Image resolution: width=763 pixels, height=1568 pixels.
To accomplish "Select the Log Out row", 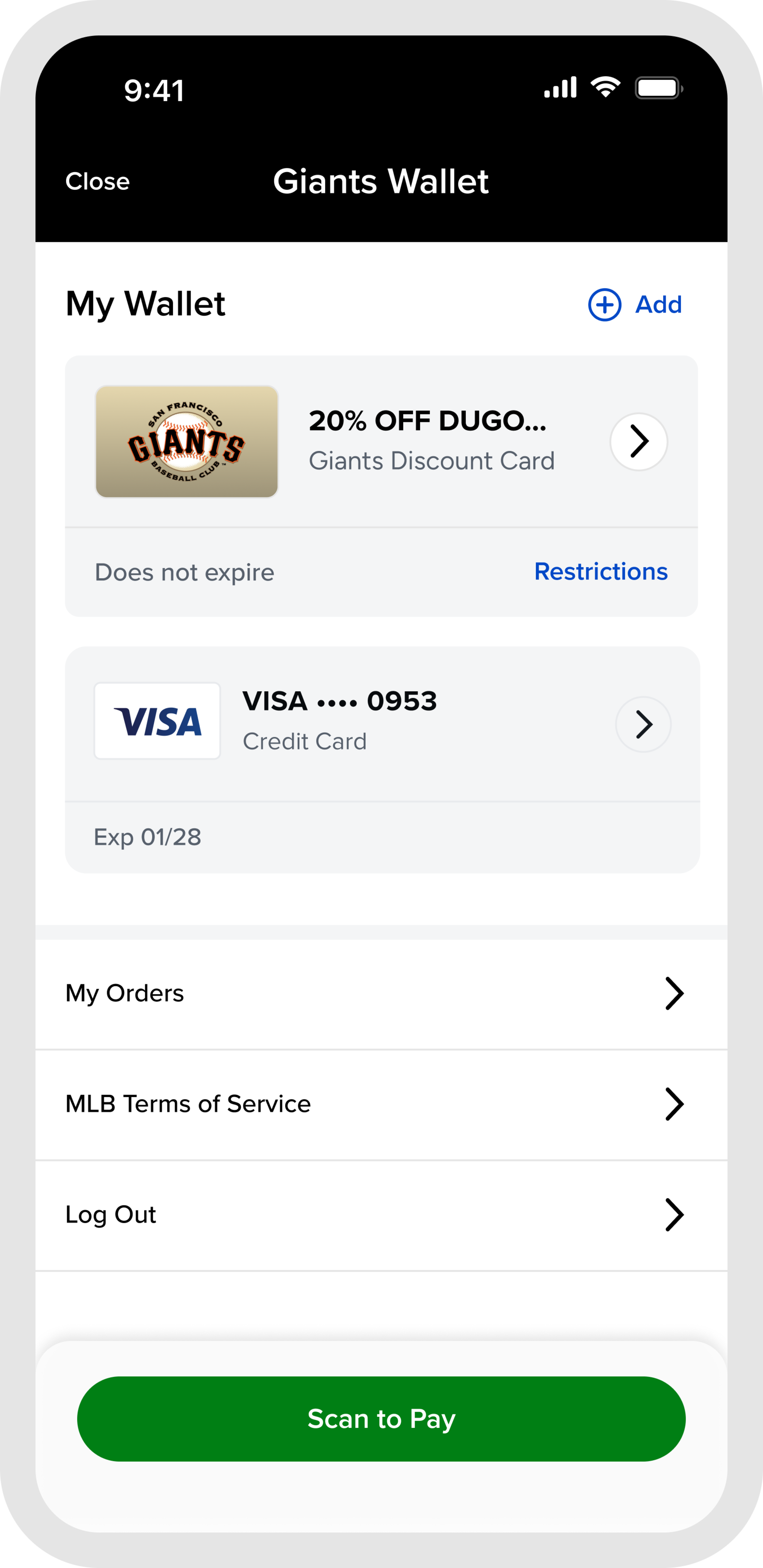I will tap(111, 1215).
